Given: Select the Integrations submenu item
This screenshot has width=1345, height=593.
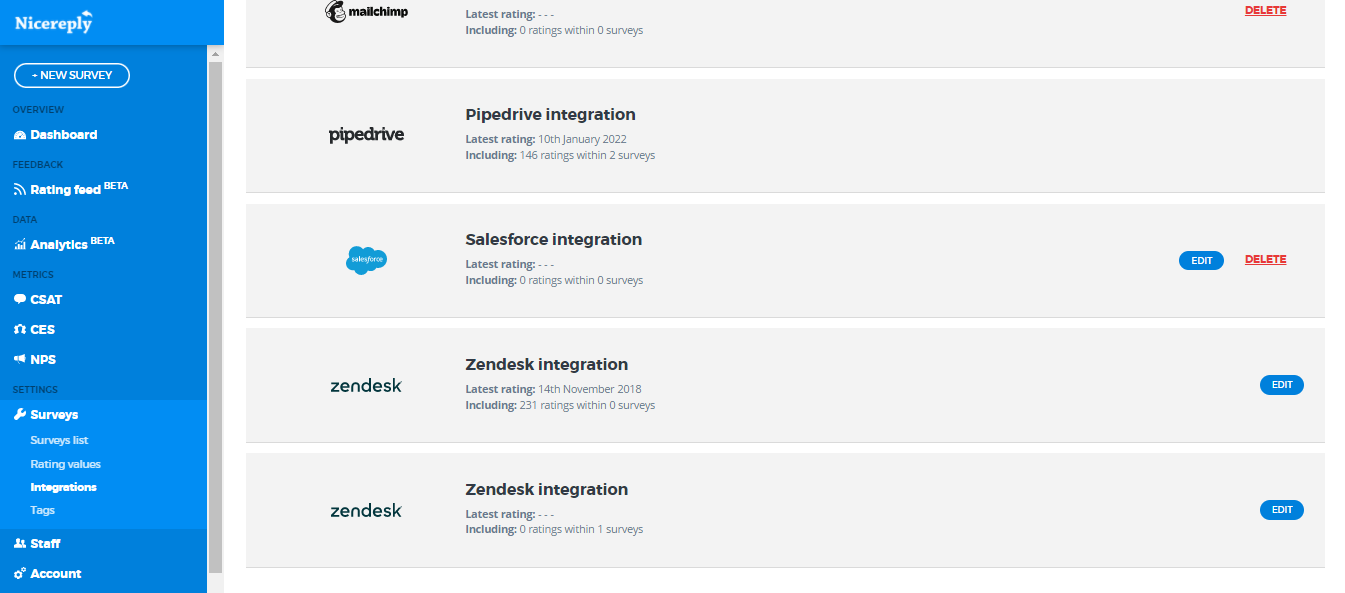Looking at the screenshot, I should point(63,487).
